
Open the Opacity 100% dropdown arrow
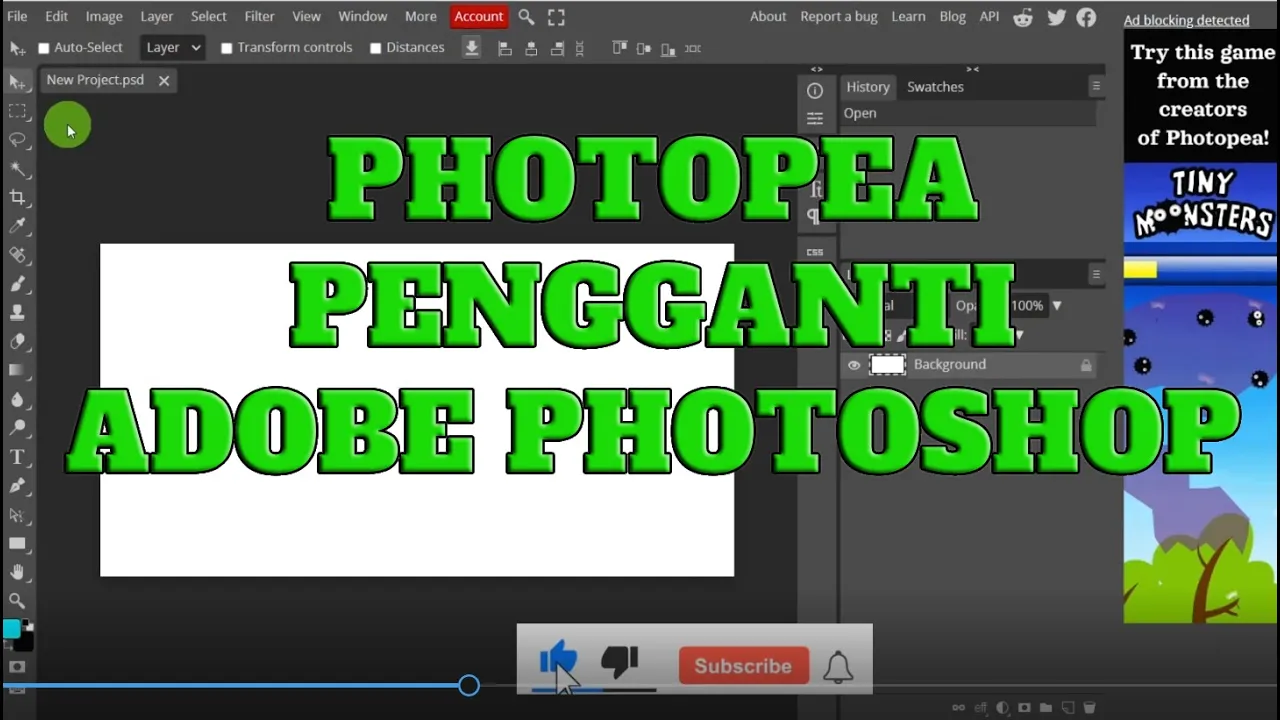click(1057, 305)
